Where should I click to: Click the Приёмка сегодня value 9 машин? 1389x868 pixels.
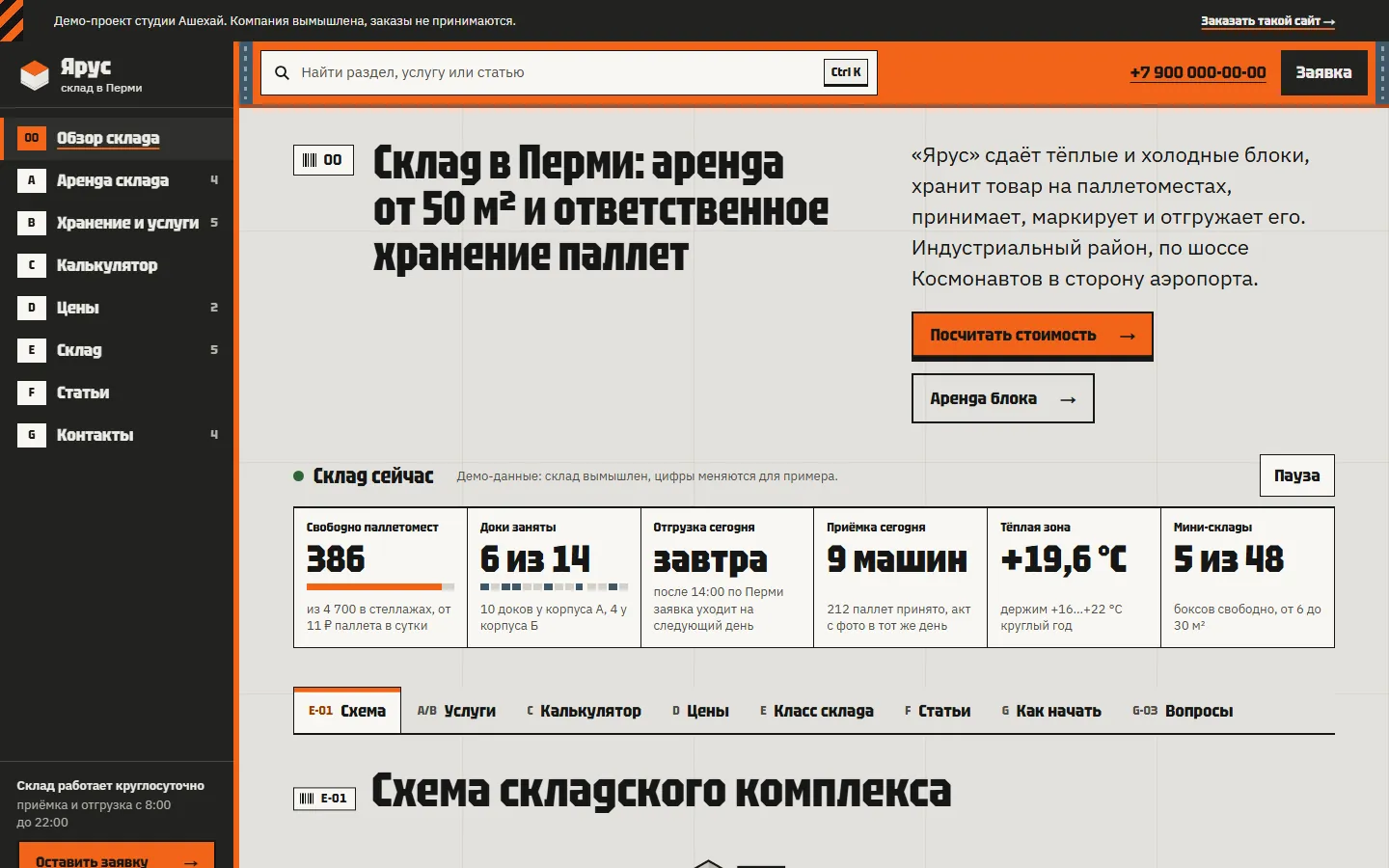(897, 559)
